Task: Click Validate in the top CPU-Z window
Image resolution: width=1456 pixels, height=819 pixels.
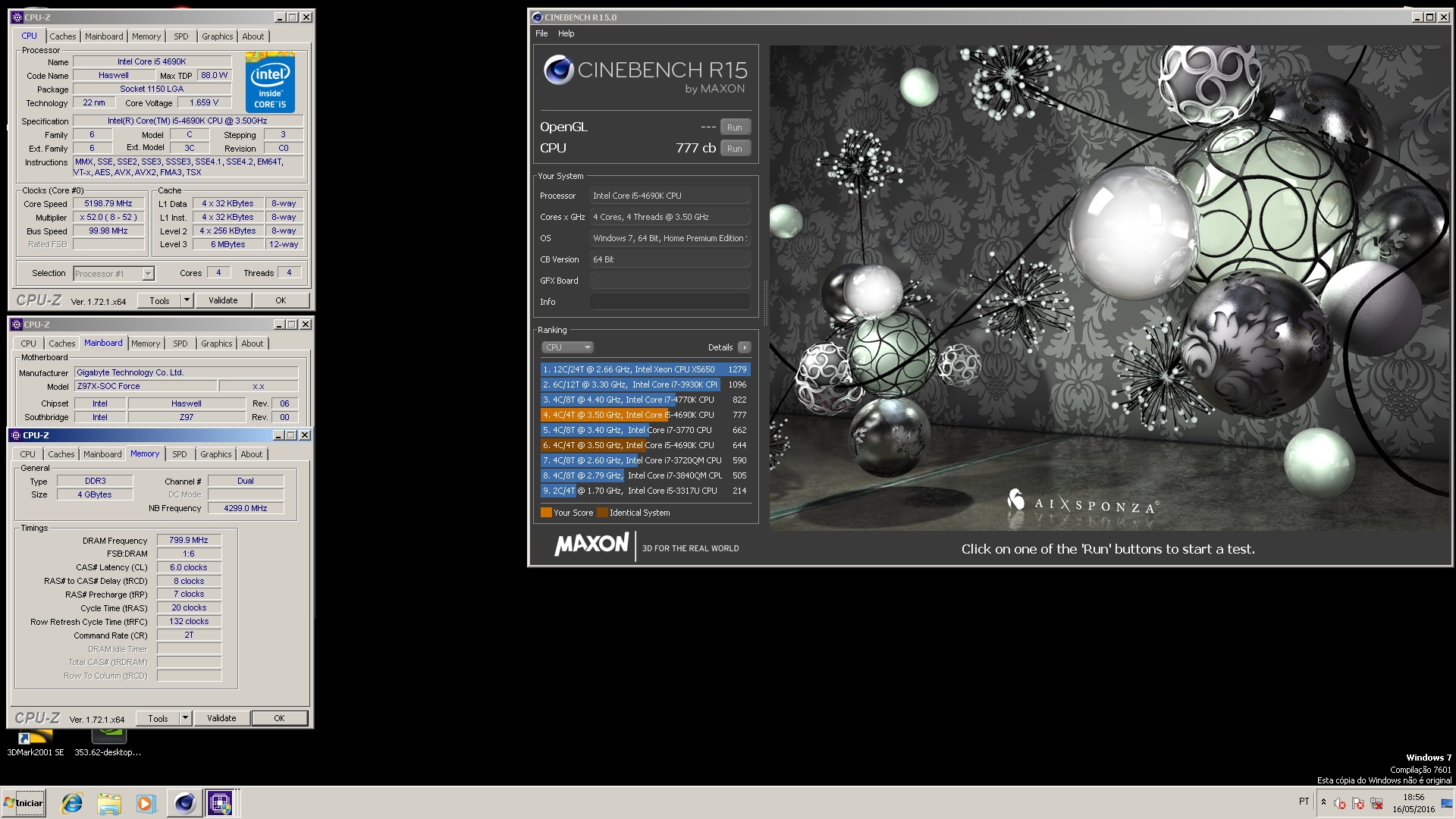Action: (223, 300)
